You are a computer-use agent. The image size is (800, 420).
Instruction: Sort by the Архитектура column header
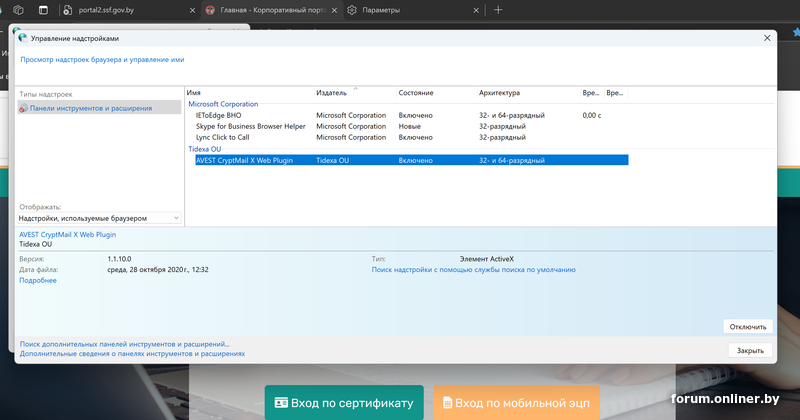tap(529, 93)
